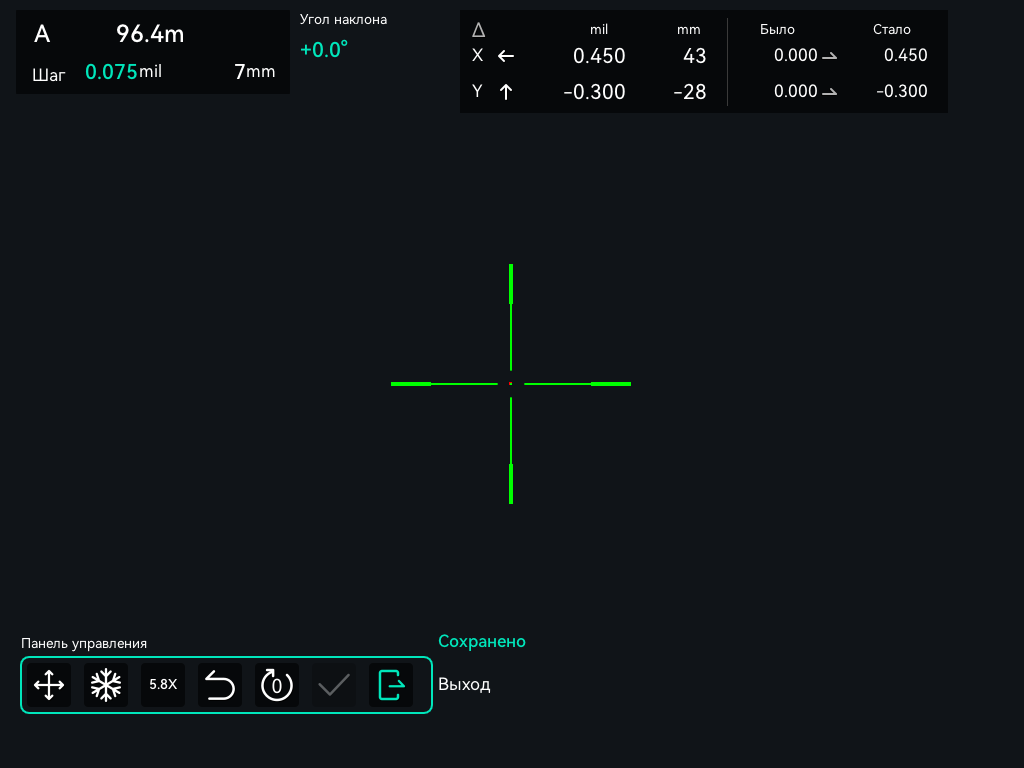Click the delta triangle symbol

point(478,30)
